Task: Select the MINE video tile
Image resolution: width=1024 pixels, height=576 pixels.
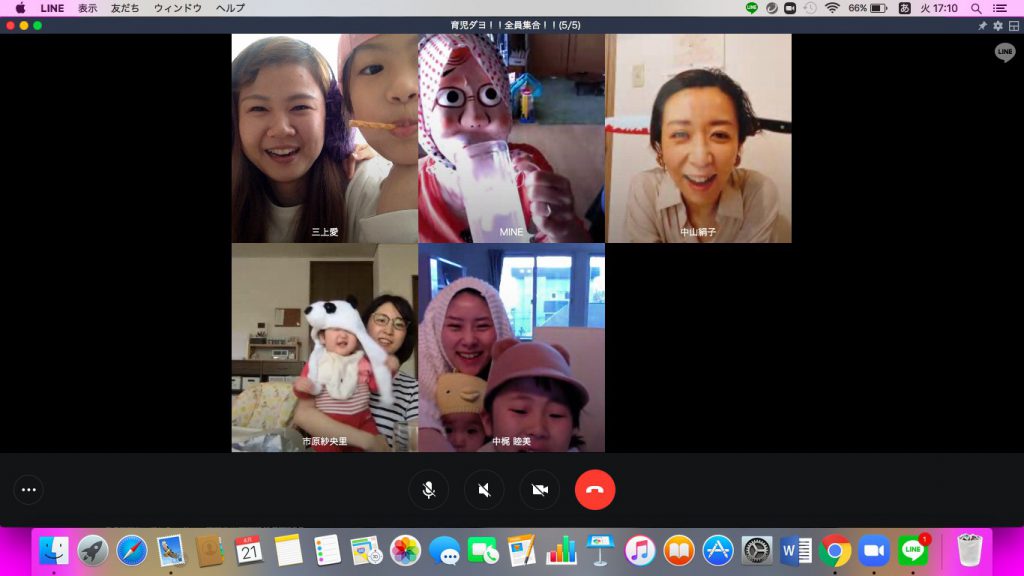Action: point(511,138)
